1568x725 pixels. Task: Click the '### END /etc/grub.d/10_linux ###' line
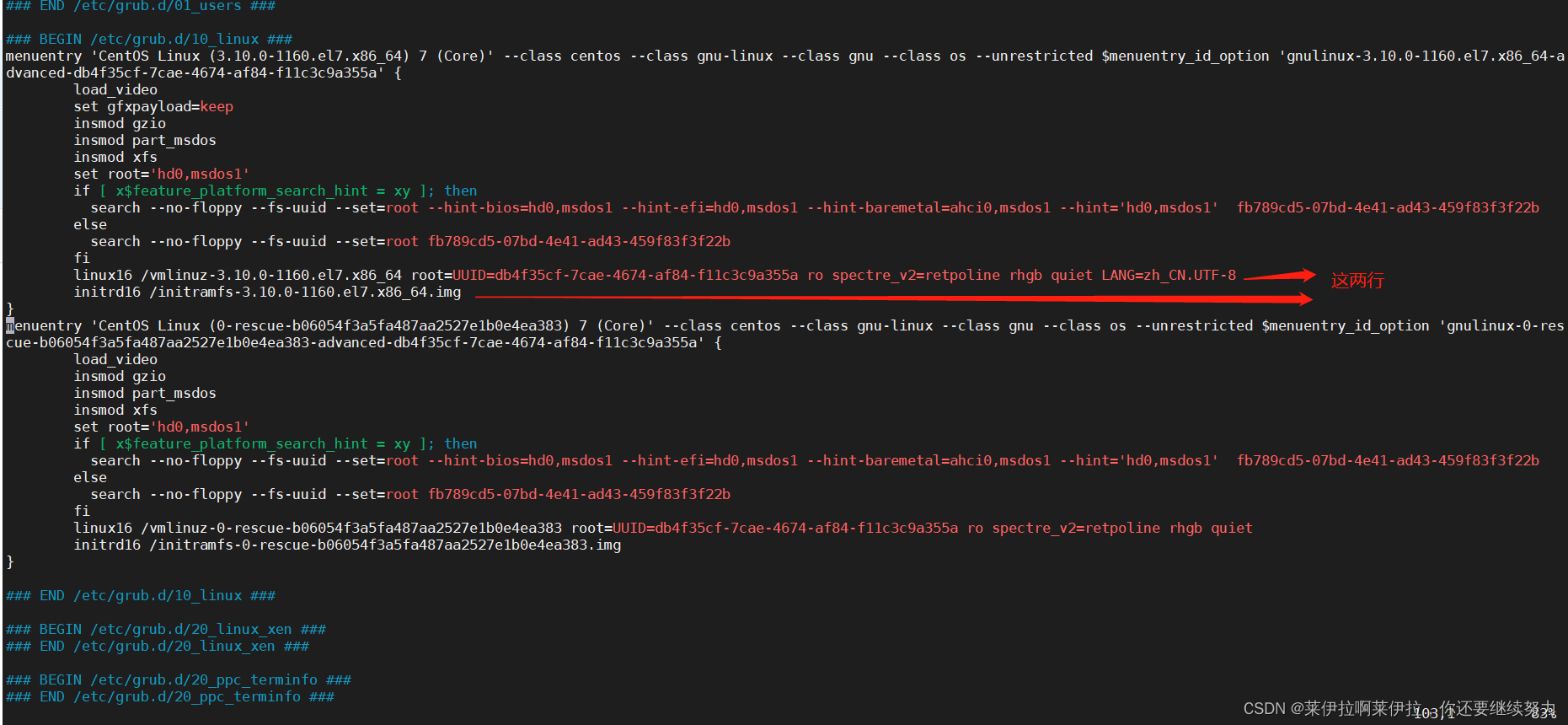pos(141,595)
